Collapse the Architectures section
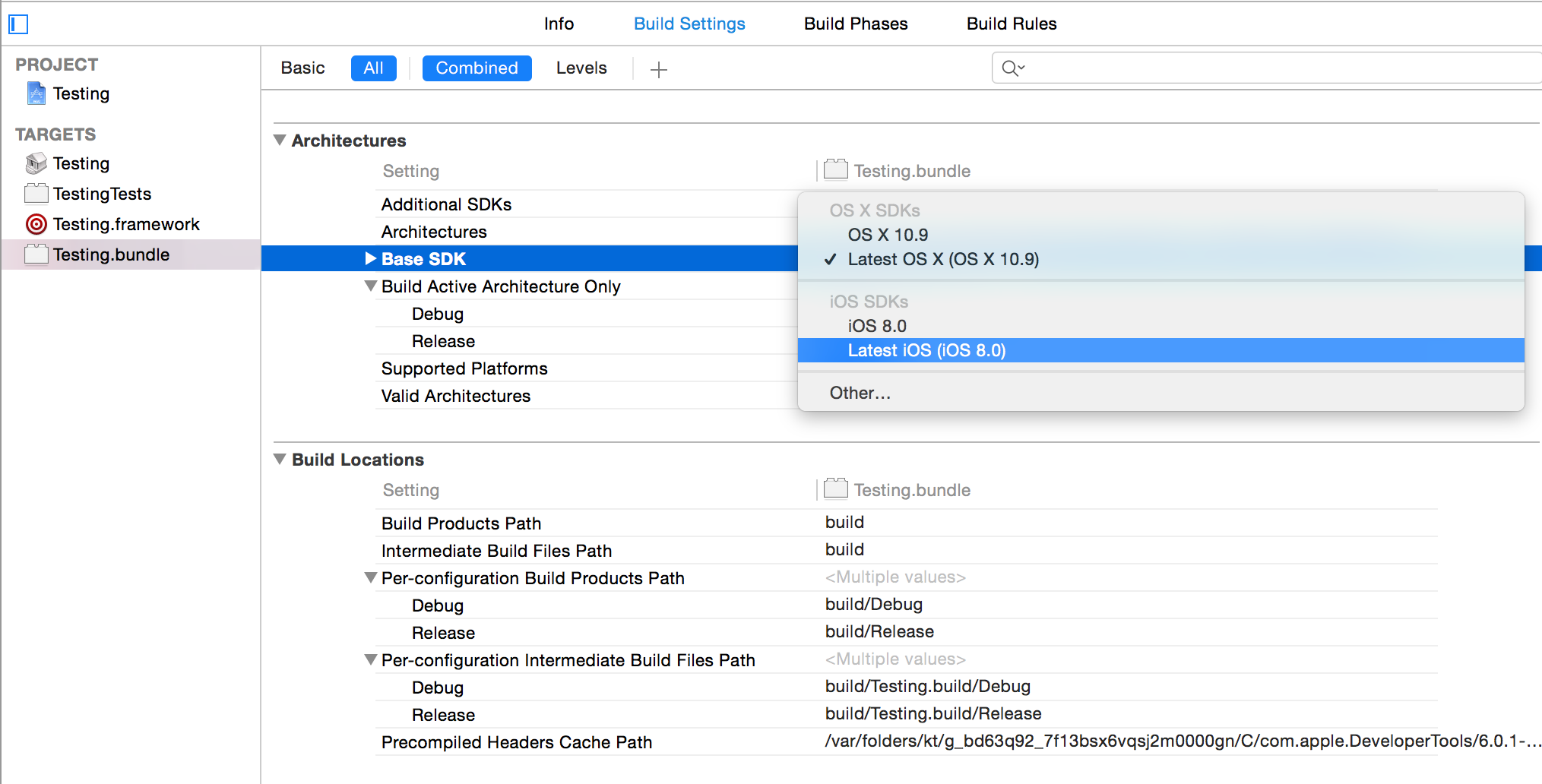Image resolution: width=1542 pixels, height=784 pixels. (280, 141)
